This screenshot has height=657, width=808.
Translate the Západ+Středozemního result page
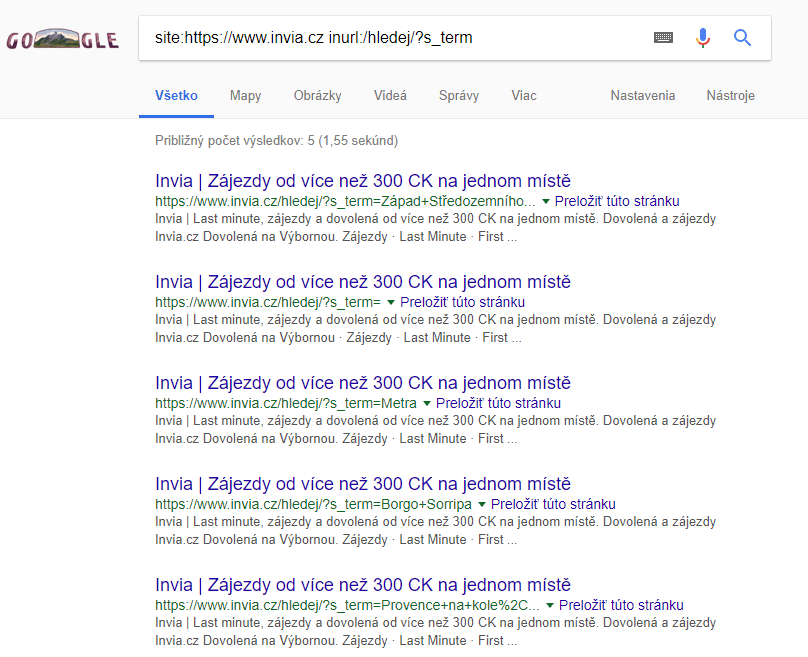click(617, 201)
